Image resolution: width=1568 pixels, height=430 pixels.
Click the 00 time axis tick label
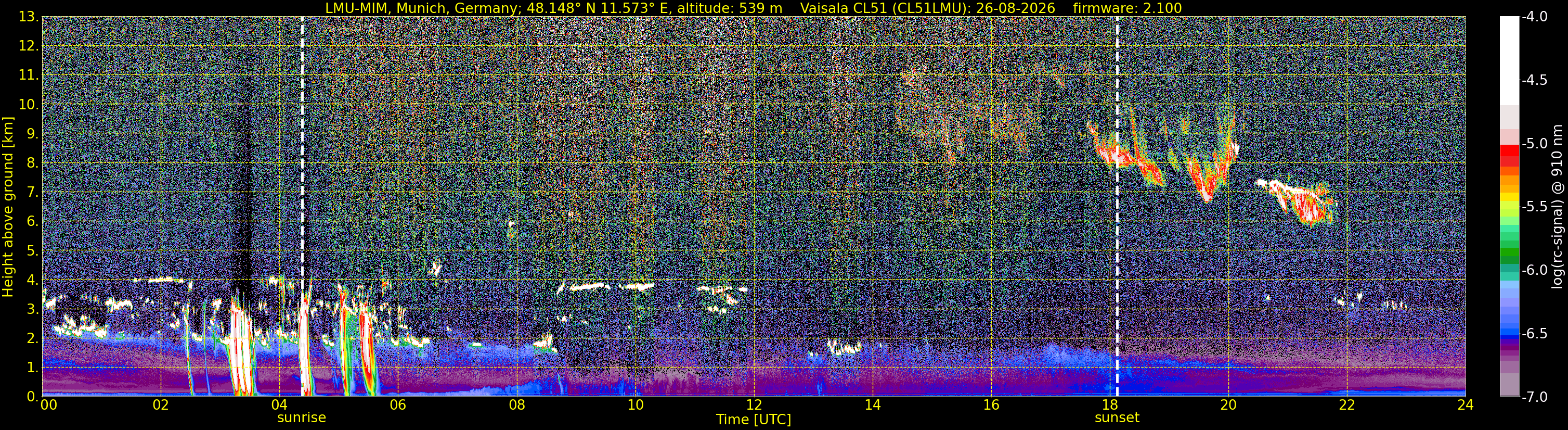click(48, 405)
